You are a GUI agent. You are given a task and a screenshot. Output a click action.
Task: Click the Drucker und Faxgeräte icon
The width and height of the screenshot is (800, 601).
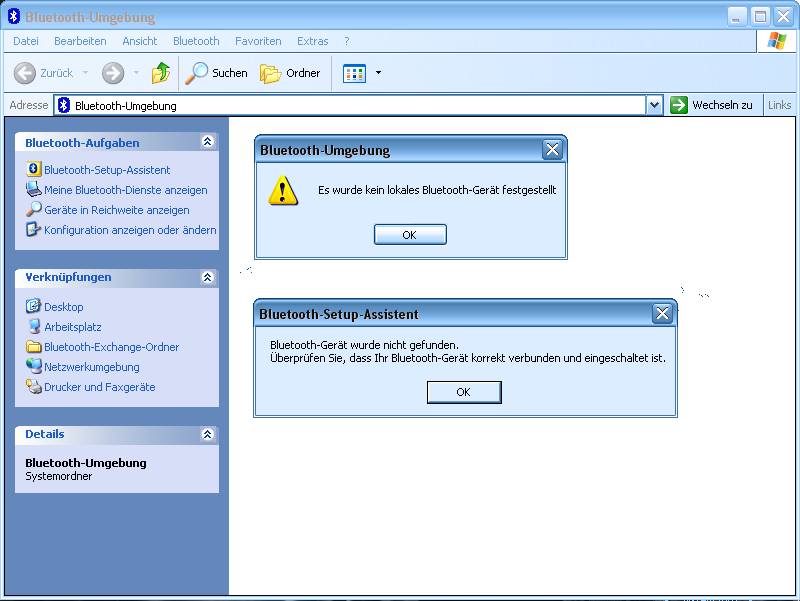[x=34, y=386]
